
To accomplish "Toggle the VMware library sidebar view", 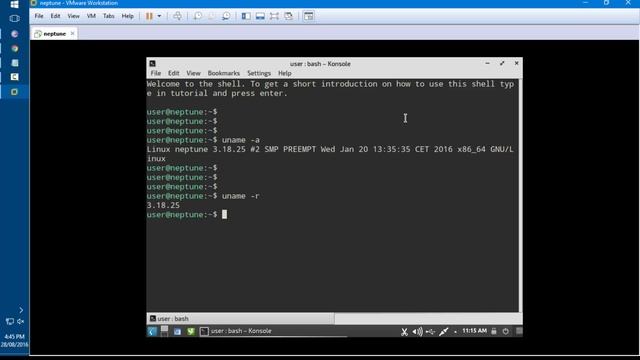I will coord(246,16).
